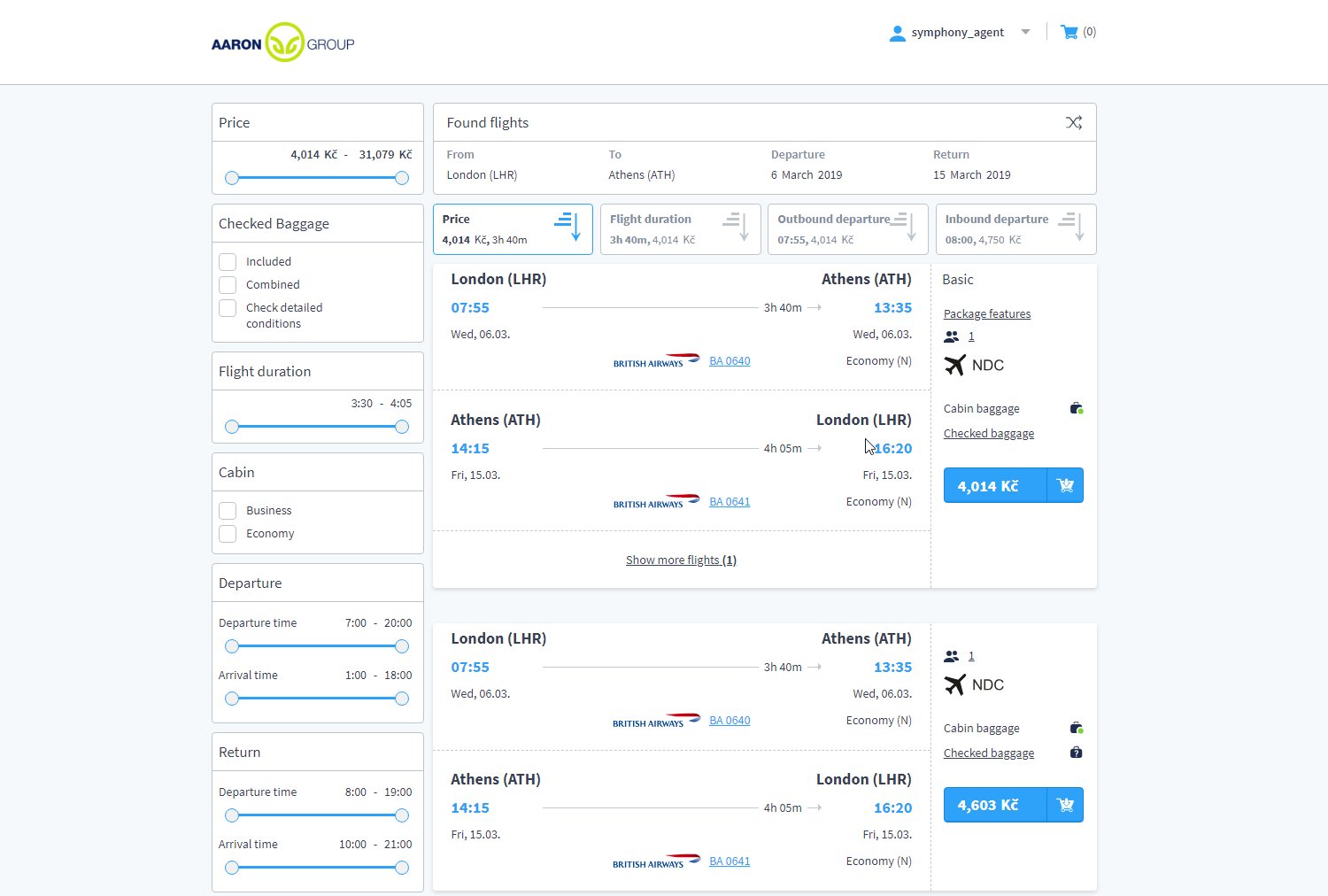Sort results by Flight duration
This screenshot has width=1328, height=896.
click(x=680, y=229)
